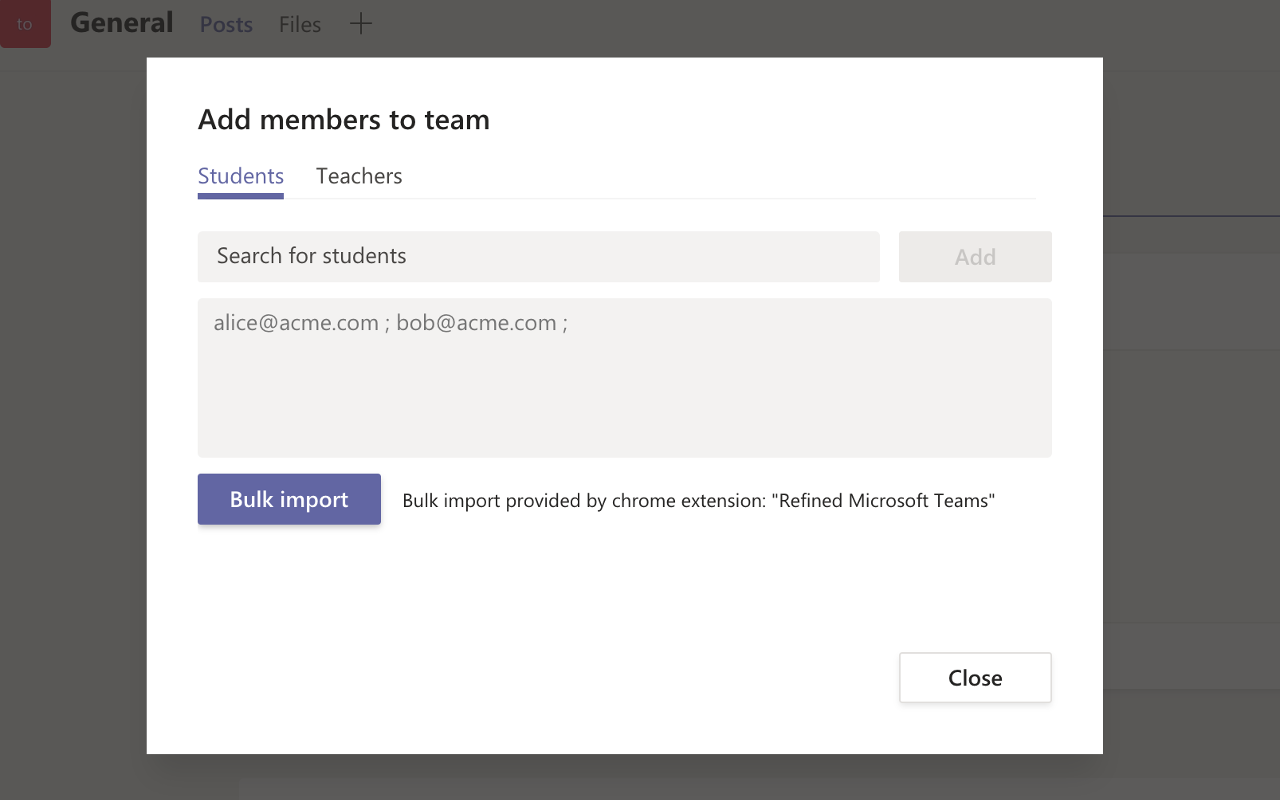Click inside the bulk email textarea
This screenshot has width=1280, height=800.
(x=625, y=378)
